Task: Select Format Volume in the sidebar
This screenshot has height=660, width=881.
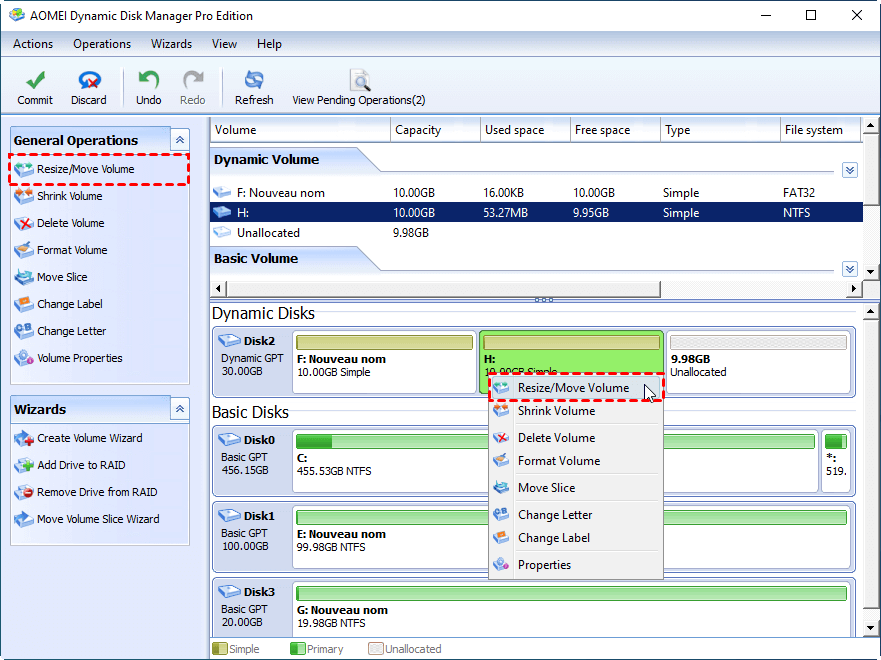Action: (61, 250)
